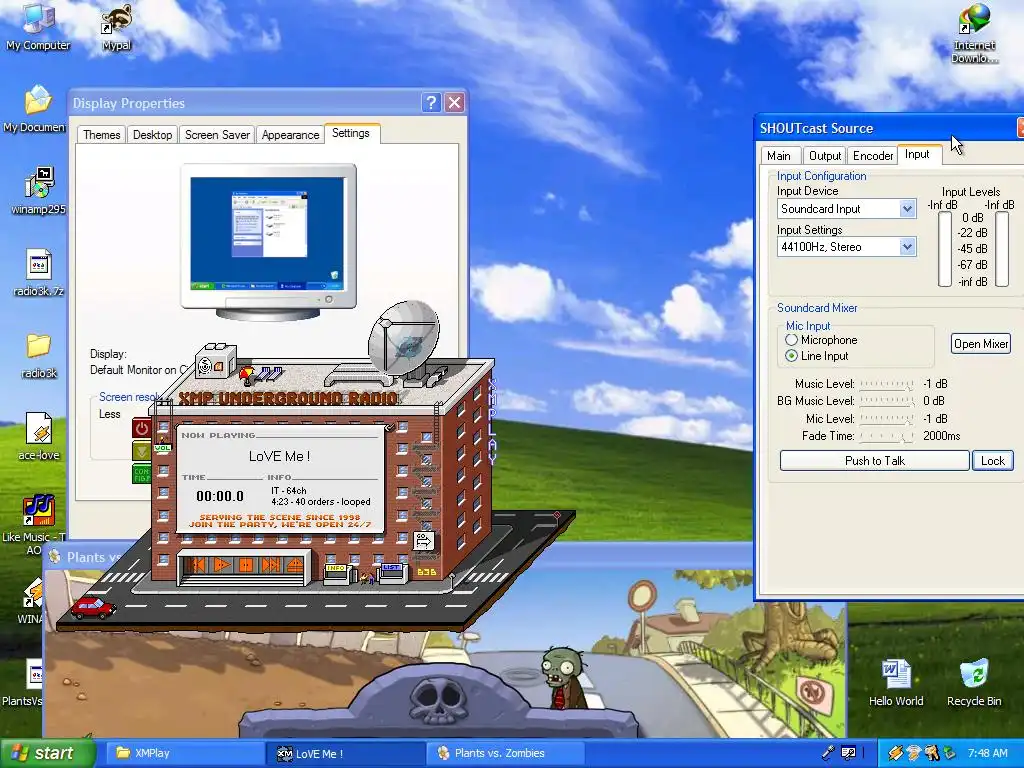Click the left input level meter bar
The width and height of the screenshot is (1024, 768).
click(x=945, y=249)
